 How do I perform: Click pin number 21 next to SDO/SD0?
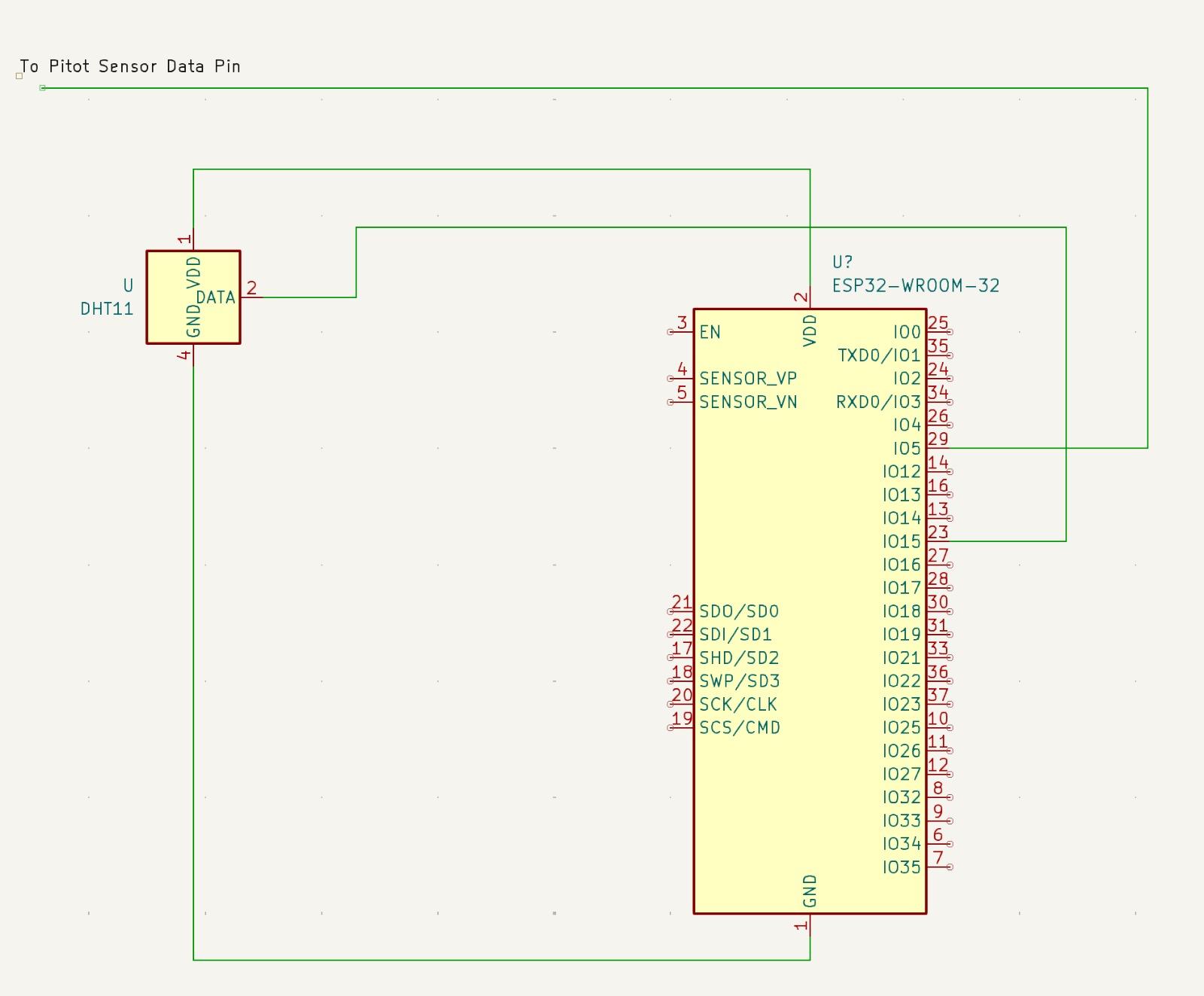[x=682, y=602]
